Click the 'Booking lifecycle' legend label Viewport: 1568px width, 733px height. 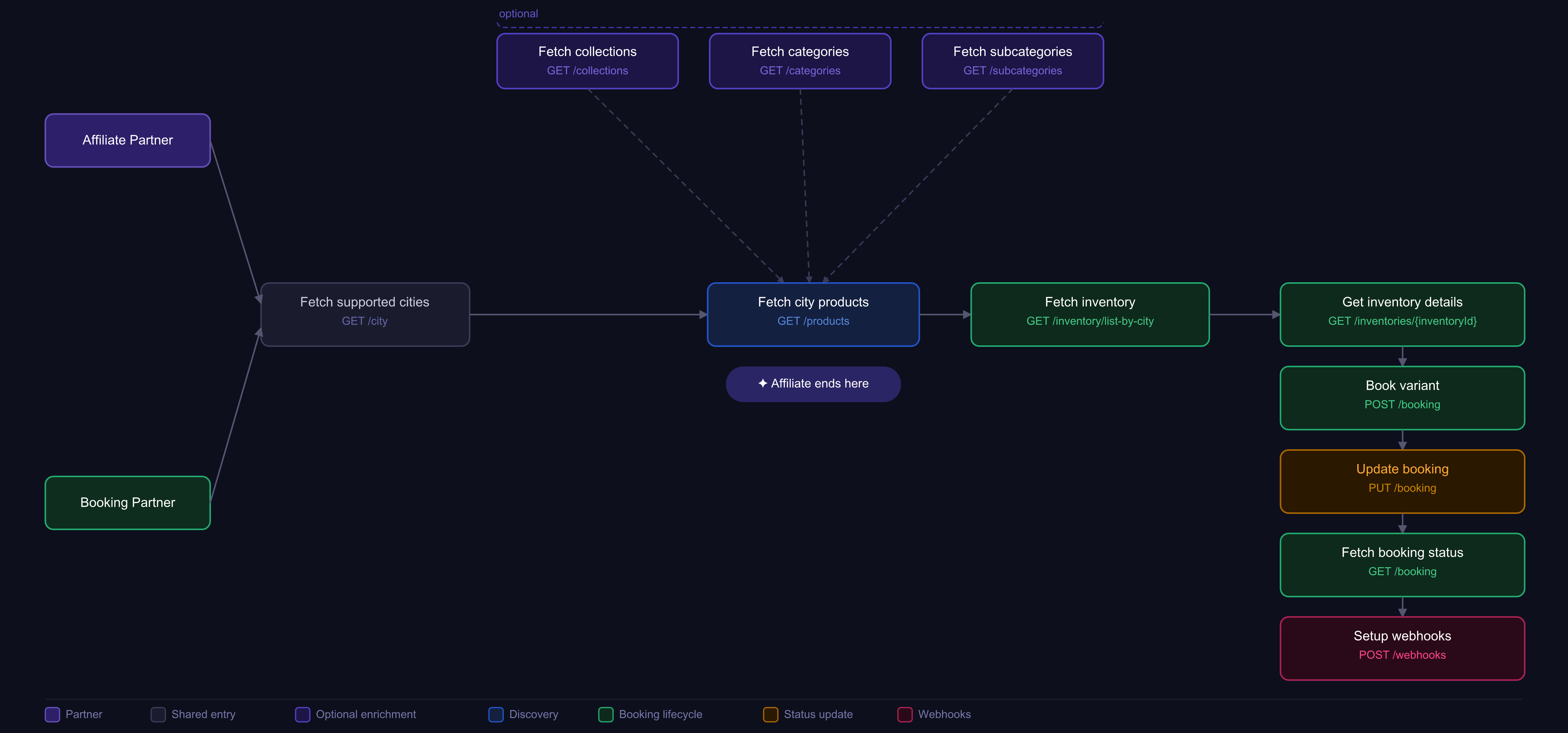pyautogui.click(x=661, y=714)
